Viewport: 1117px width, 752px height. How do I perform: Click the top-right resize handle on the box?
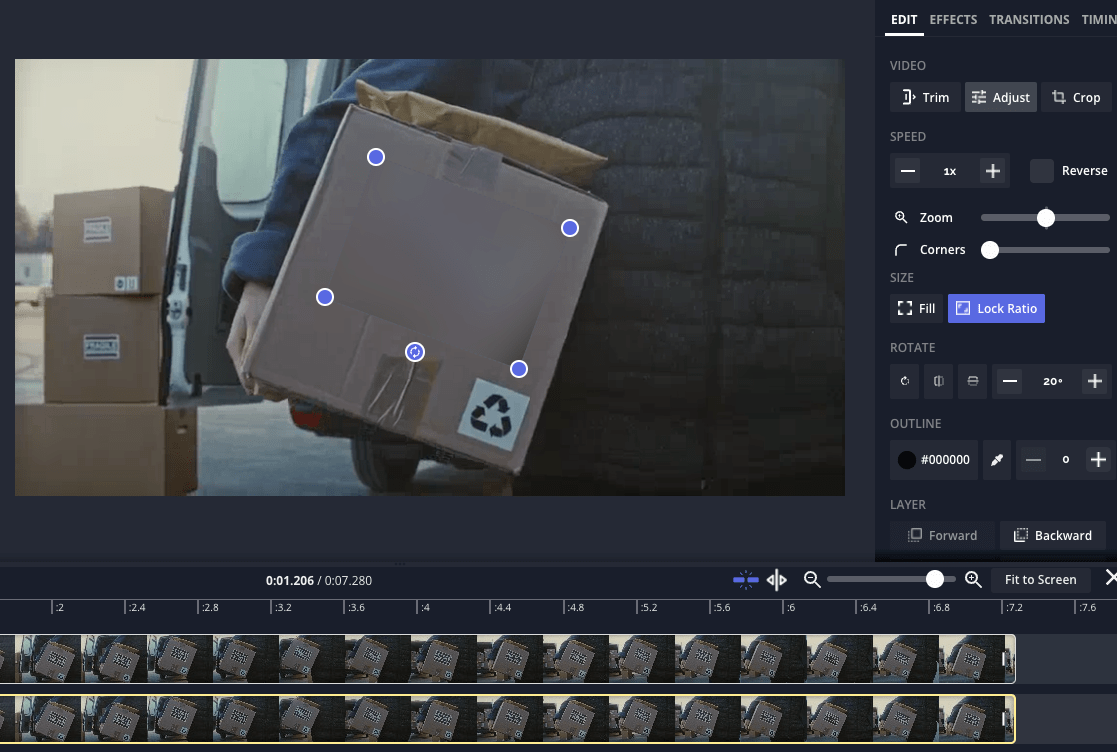[x=569, y=228]
